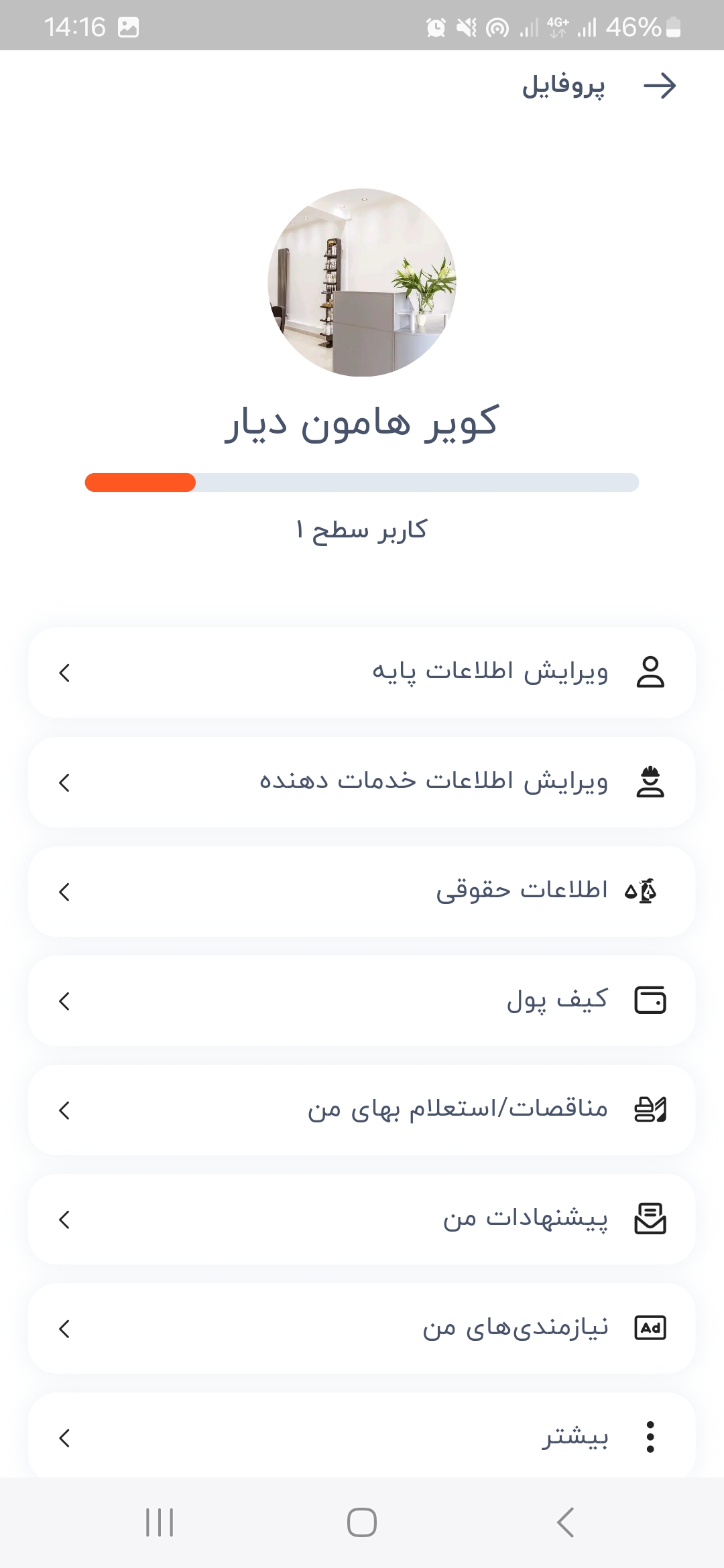
Task: Tap the three-dot more icon
Action: [650, 1437]
